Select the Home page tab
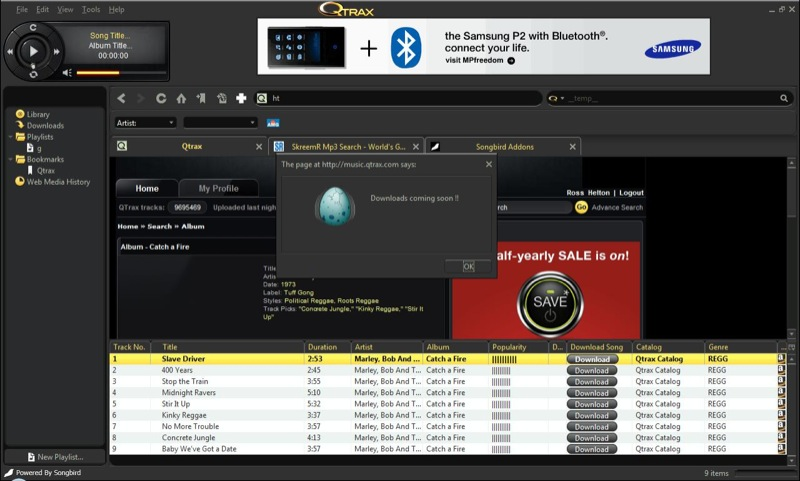Viewport: 800px width, 481px height. click(x=147, y=188)
